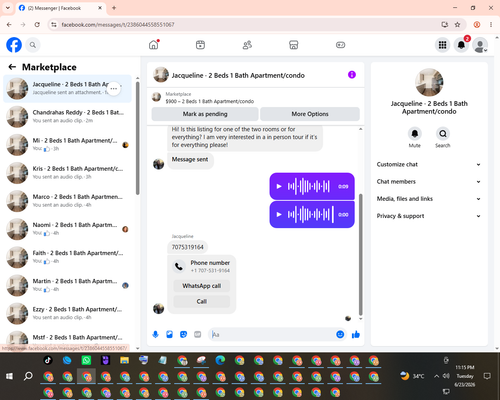Show hidden tray icons chevron

pyautogui.click(x=436, y=376)
